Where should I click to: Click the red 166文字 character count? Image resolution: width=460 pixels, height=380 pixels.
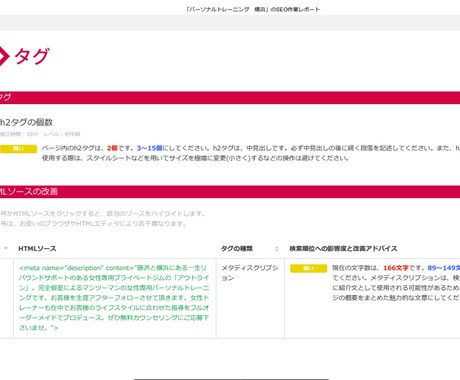coord(396,268)
